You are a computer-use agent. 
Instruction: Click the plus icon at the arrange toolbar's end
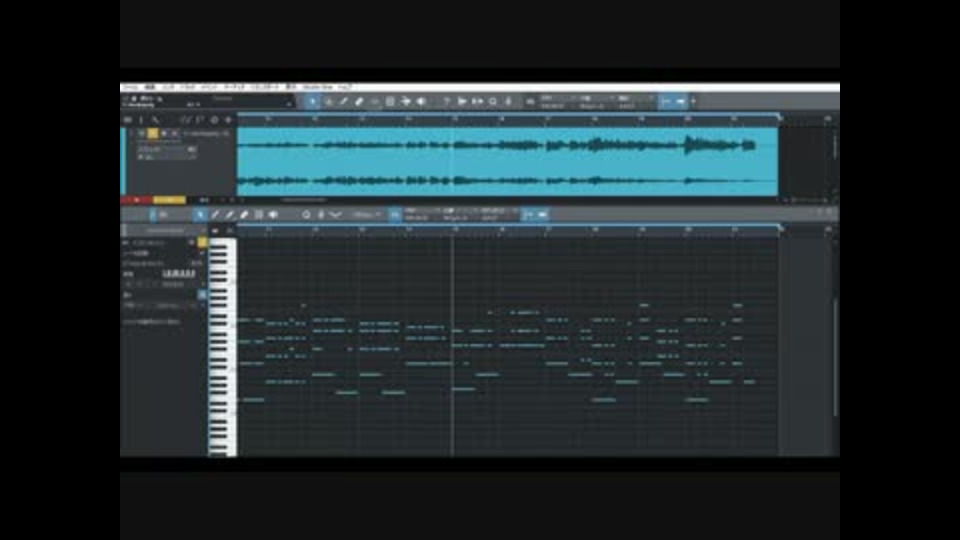point(693,102)
